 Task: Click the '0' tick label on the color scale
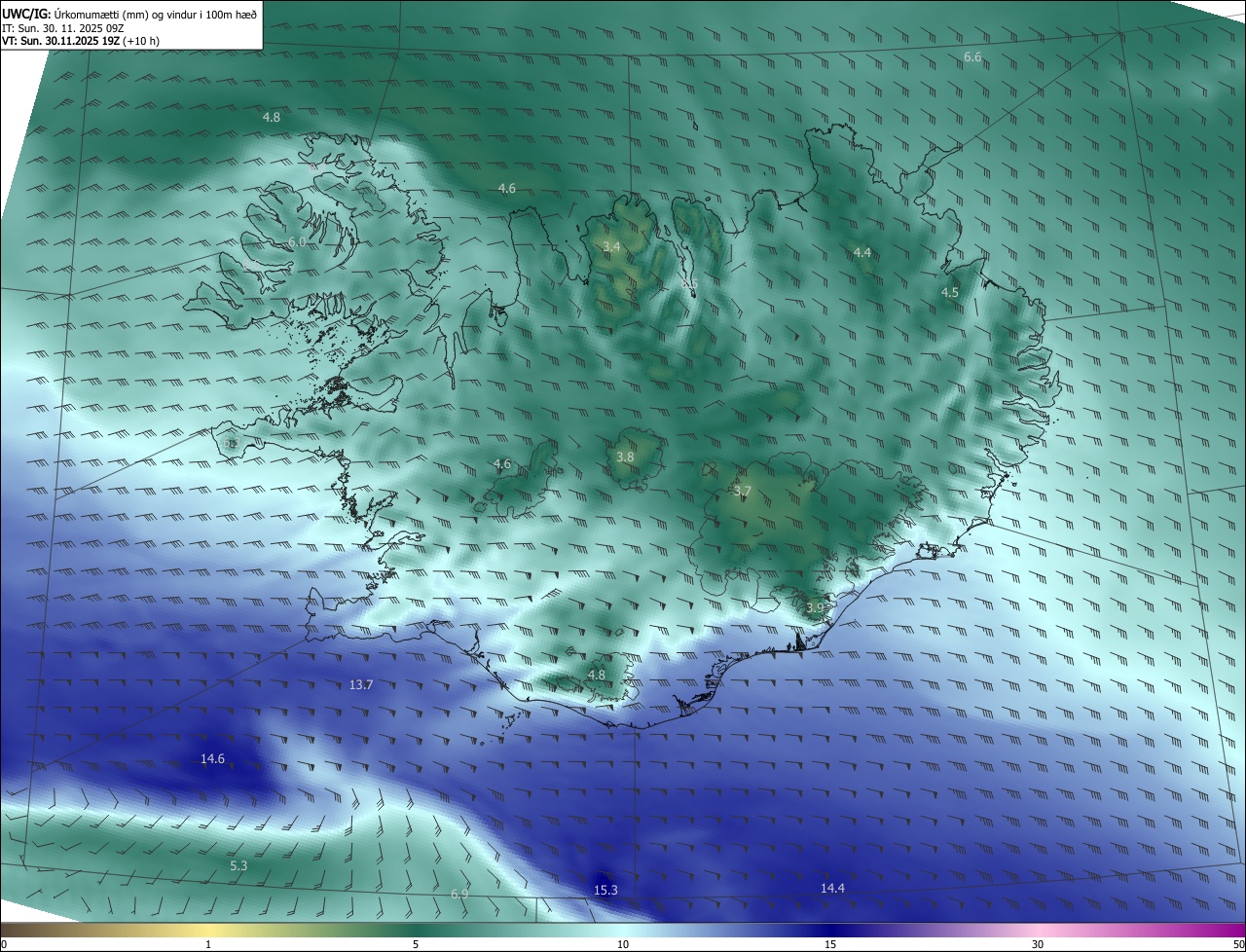[4, 944]
